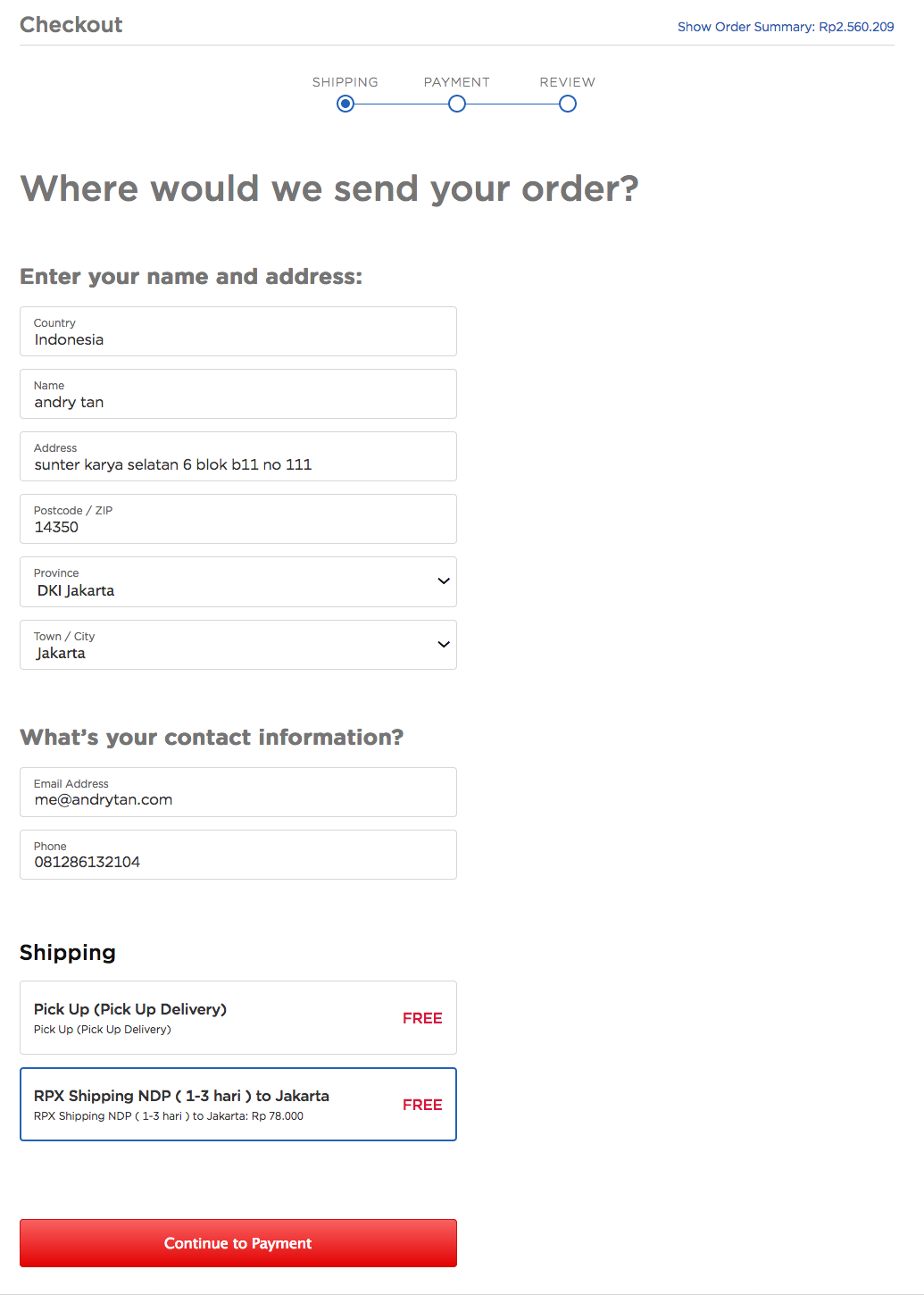Click the Payment step circle indicator

pyautogui.click(x=457, y=104)
